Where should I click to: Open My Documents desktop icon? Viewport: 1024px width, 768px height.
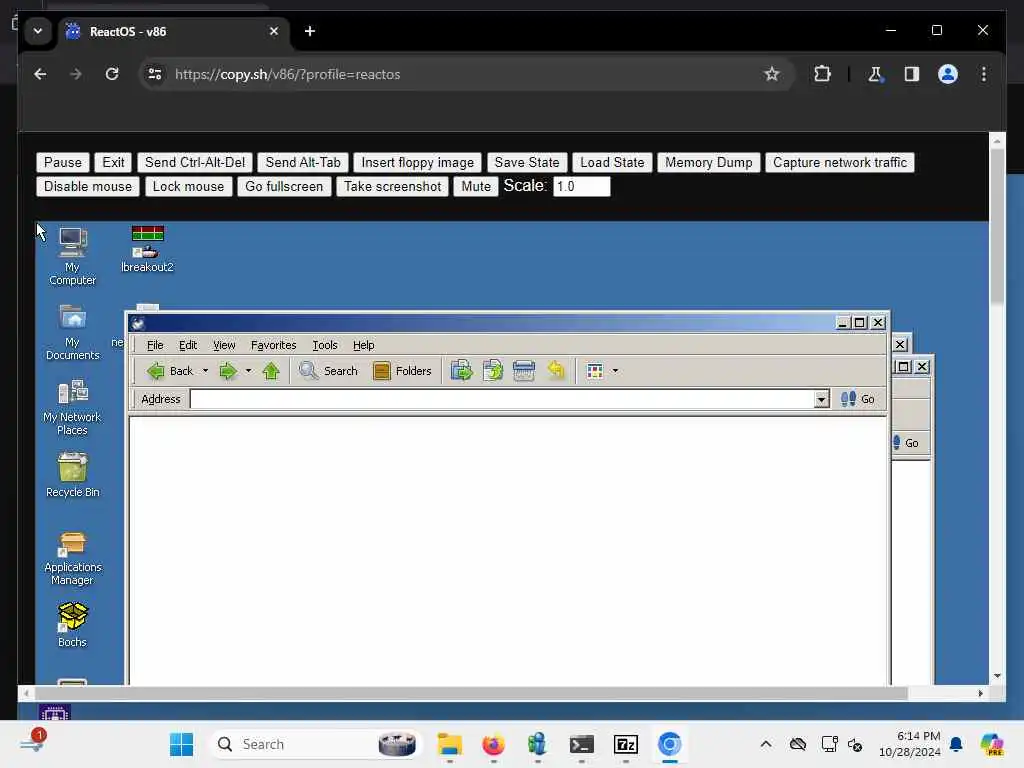point(72,331)
